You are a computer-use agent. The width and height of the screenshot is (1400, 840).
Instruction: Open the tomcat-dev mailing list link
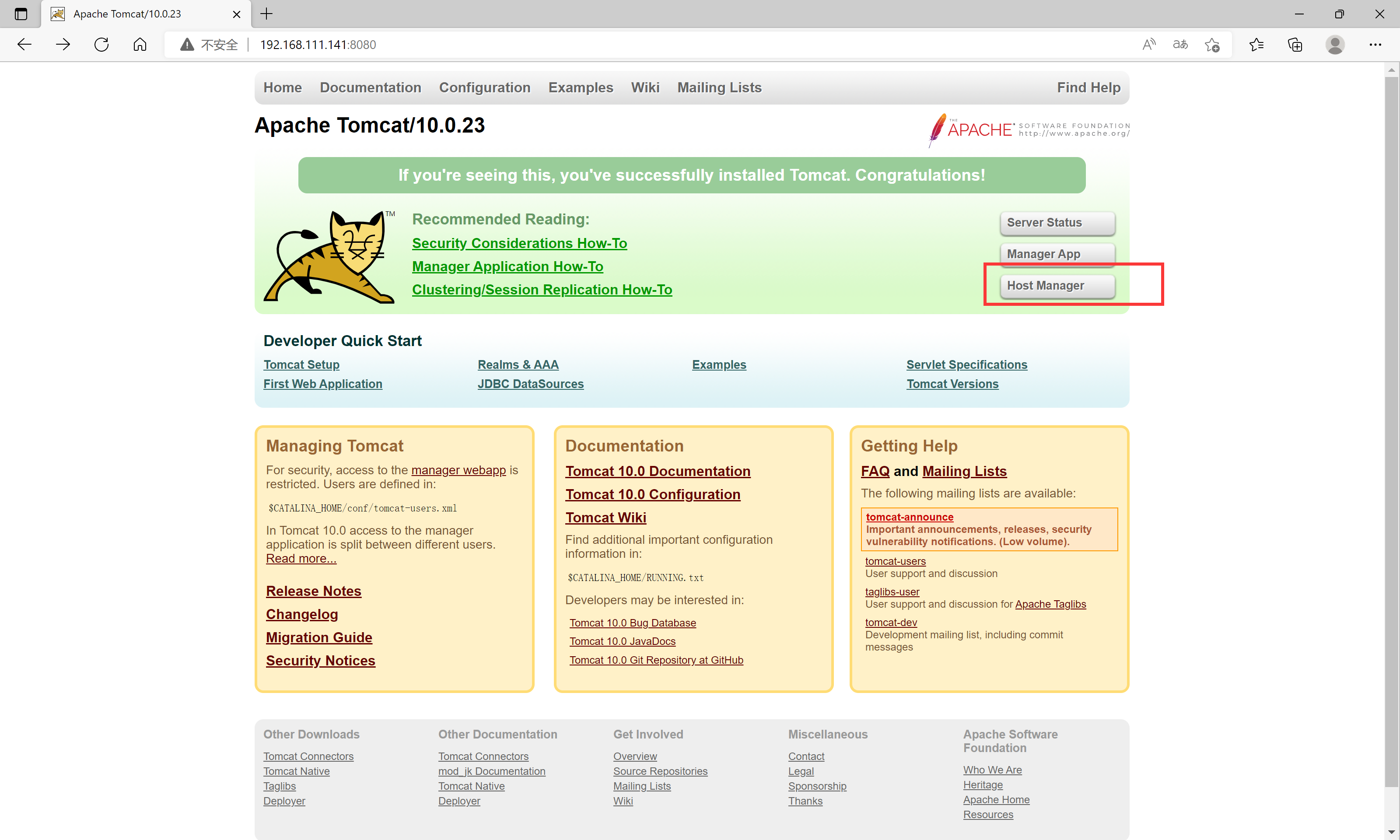coord(891,623)
